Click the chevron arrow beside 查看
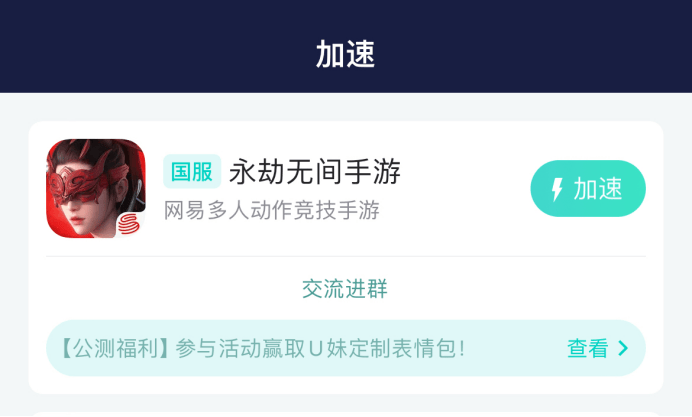The image size is (692, 417). 624,348
